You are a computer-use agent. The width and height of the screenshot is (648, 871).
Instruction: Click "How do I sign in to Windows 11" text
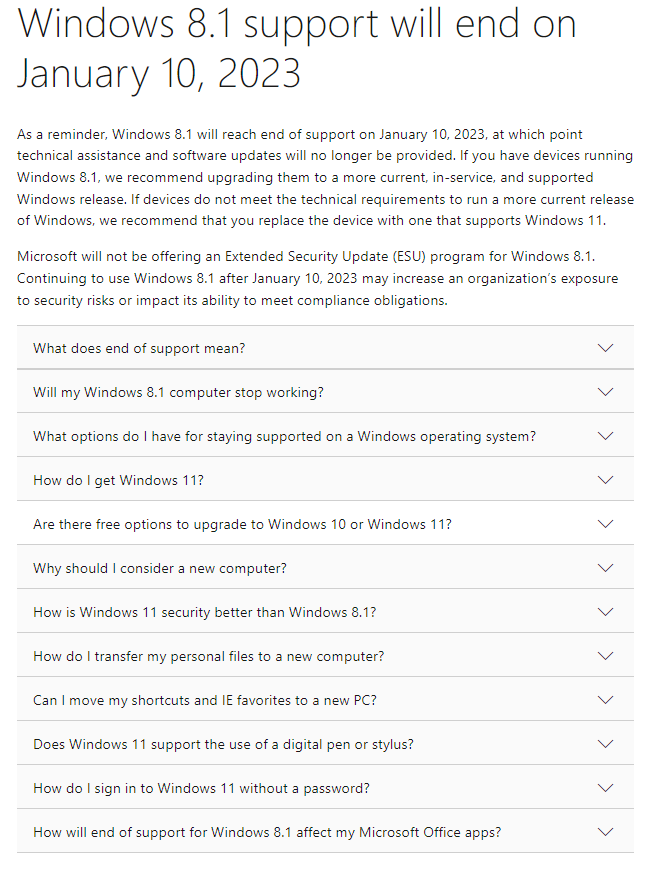(x=201, y=788)
